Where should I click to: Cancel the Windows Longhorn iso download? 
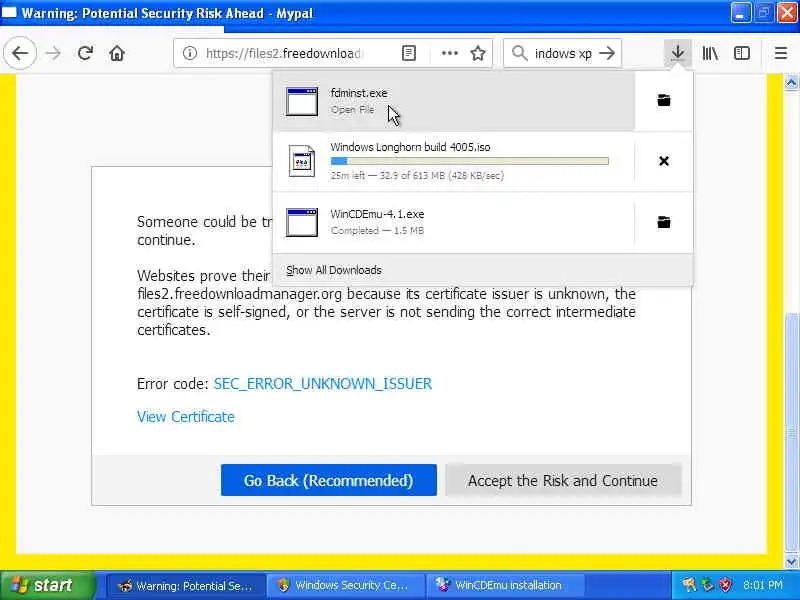coord(664,161)
